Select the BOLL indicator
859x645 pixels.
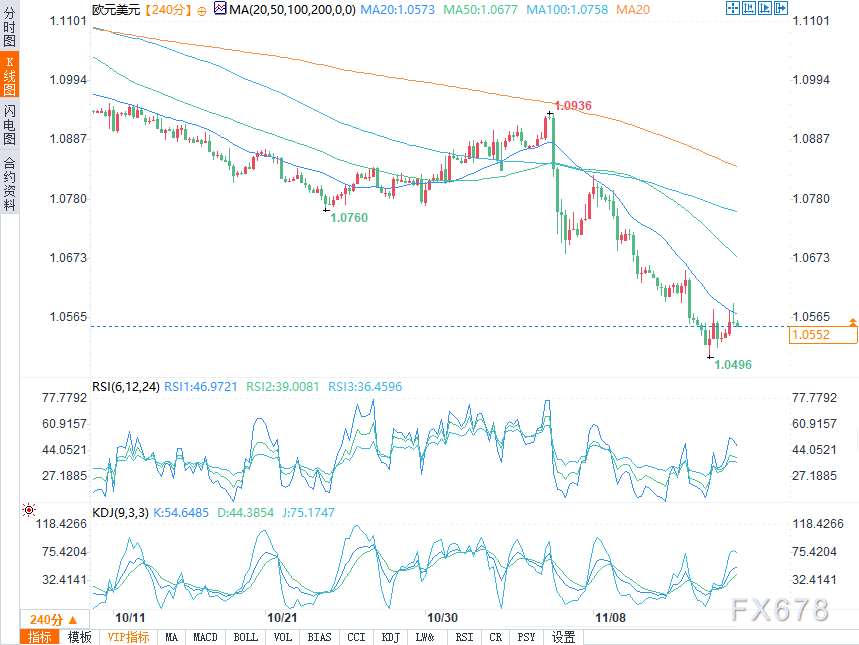[245, 637]
